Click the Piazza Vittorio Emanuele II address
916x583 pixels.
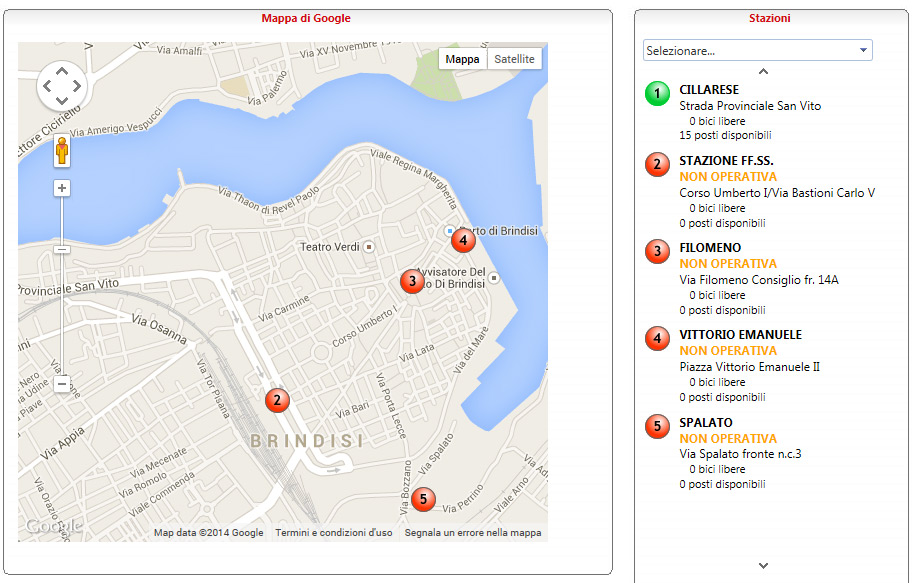(750, 367)
